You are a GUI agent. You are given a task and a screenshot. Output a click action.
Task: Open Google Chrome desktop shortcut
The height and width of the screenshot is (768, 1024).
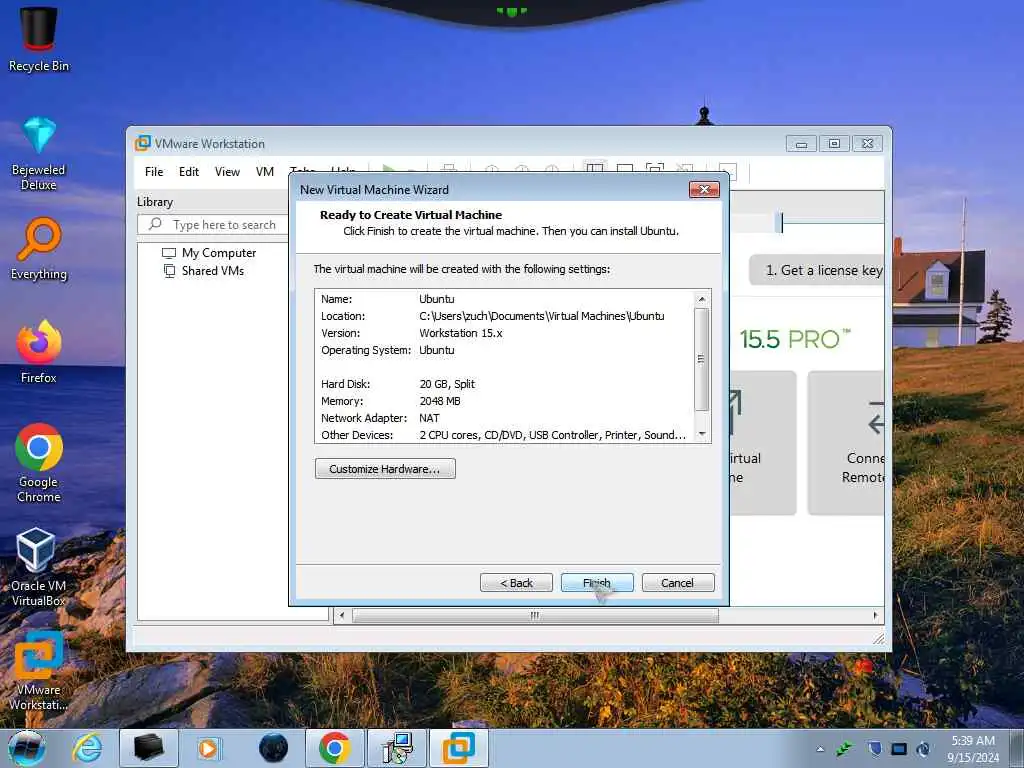click(x=39, y=463)
